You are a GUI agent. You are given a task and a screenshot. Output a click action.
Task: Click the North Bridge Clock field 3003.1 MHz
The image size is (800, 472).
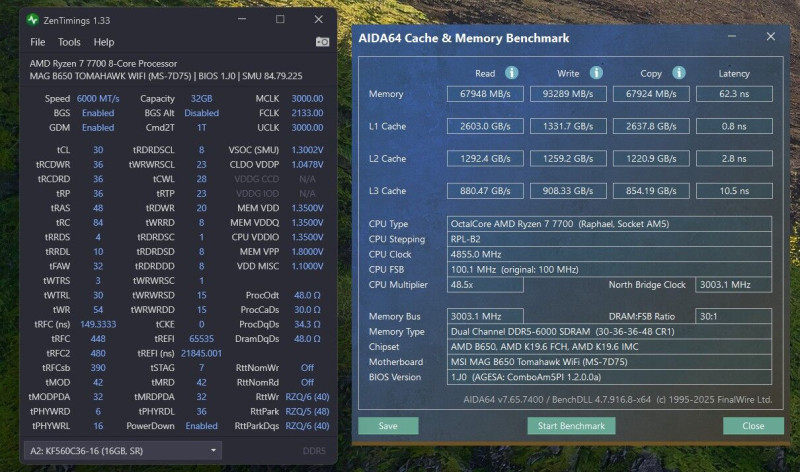tap(734, 285)
